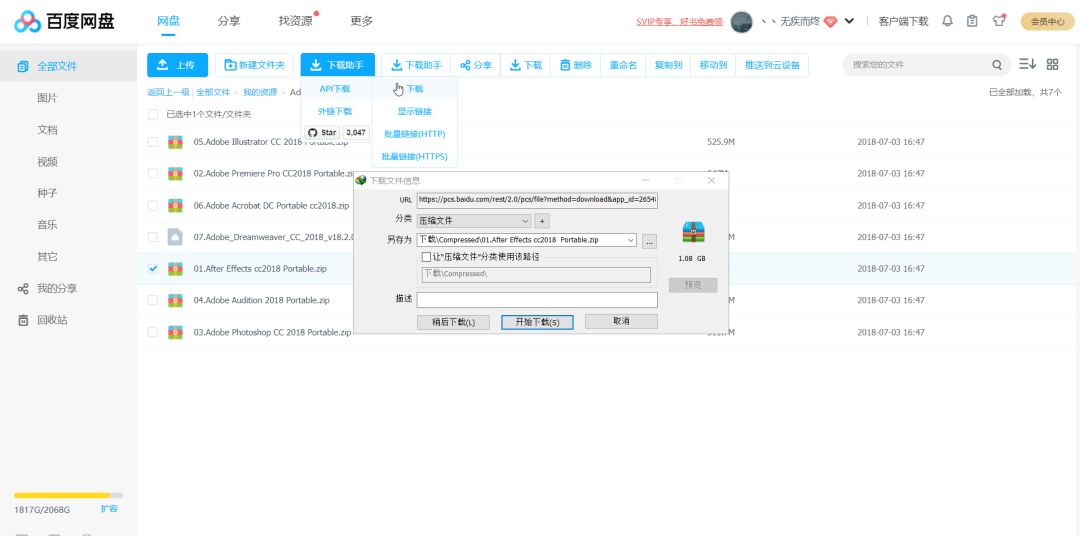Open the white 下载助手 toolbar dropdown
The image size is (1080, 536).
click(417, 65)
